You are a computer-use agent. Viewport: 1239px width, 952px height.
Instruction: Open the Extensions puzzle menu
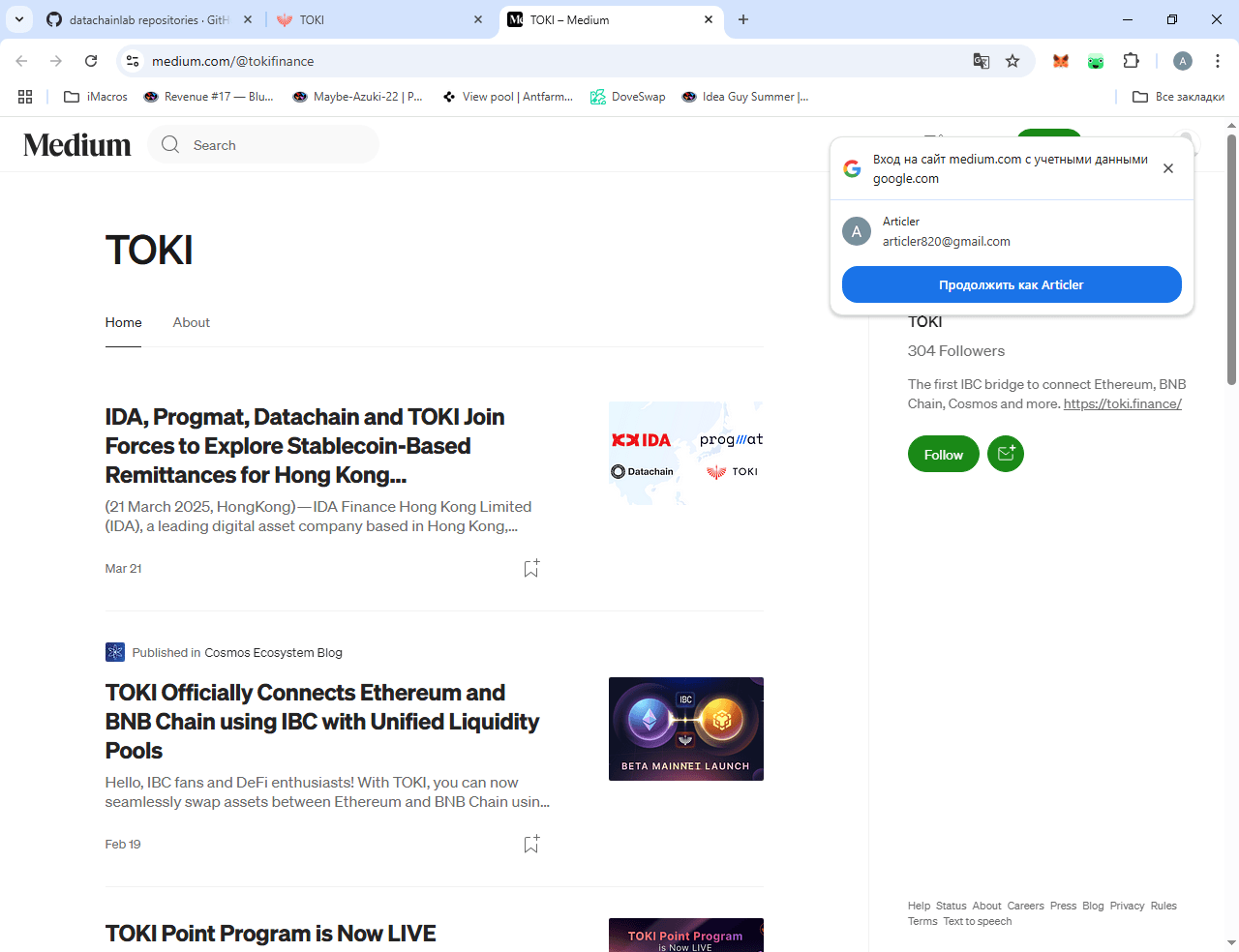click(x=1131, y=61)
